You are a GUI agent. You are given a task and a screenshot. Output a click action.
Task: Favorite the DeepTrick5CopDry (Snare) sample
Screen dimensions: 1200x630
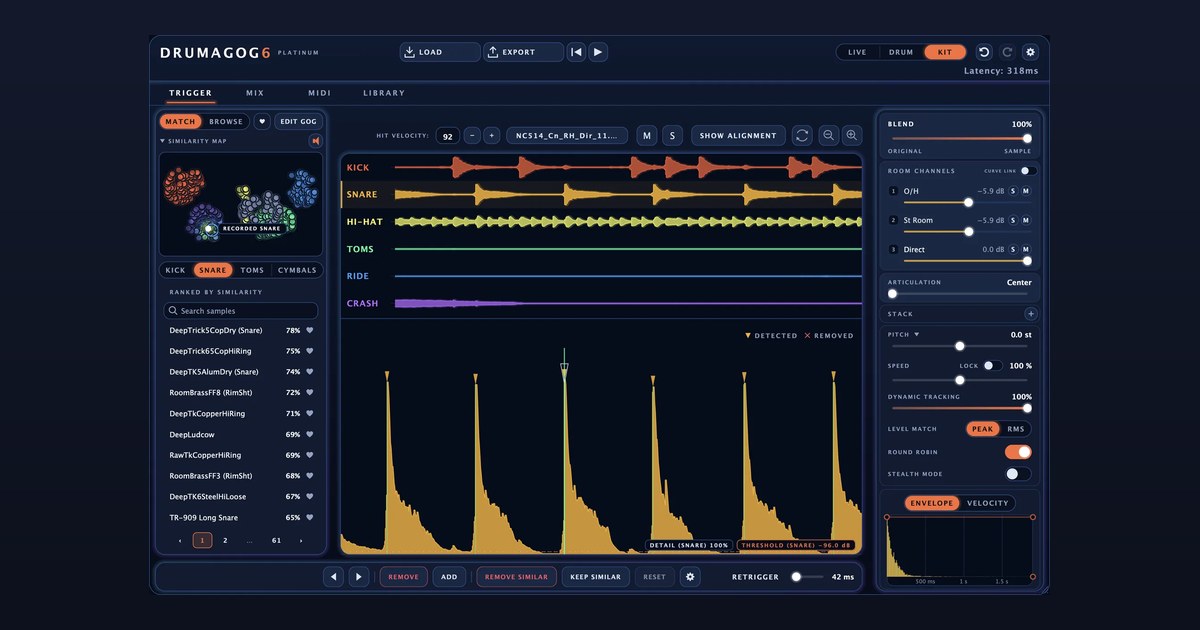click(x=310, y=330)
